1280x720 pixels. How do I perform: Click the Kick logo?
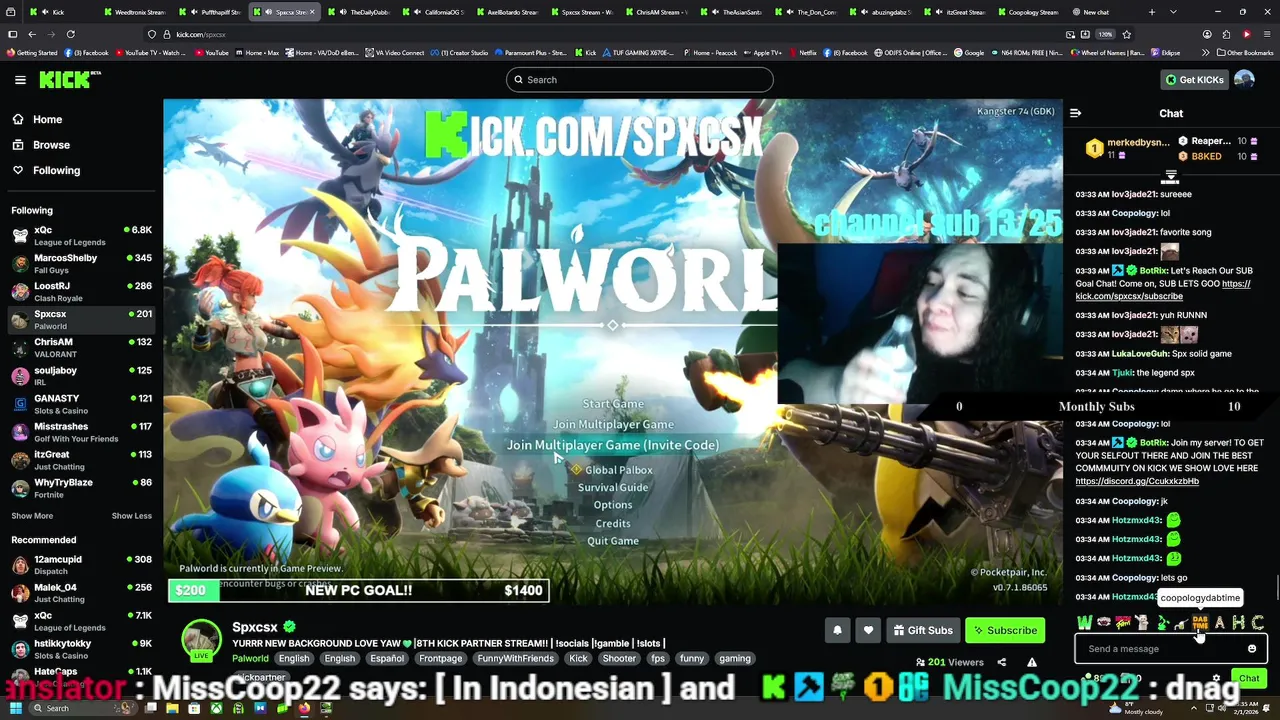point(69,80)
